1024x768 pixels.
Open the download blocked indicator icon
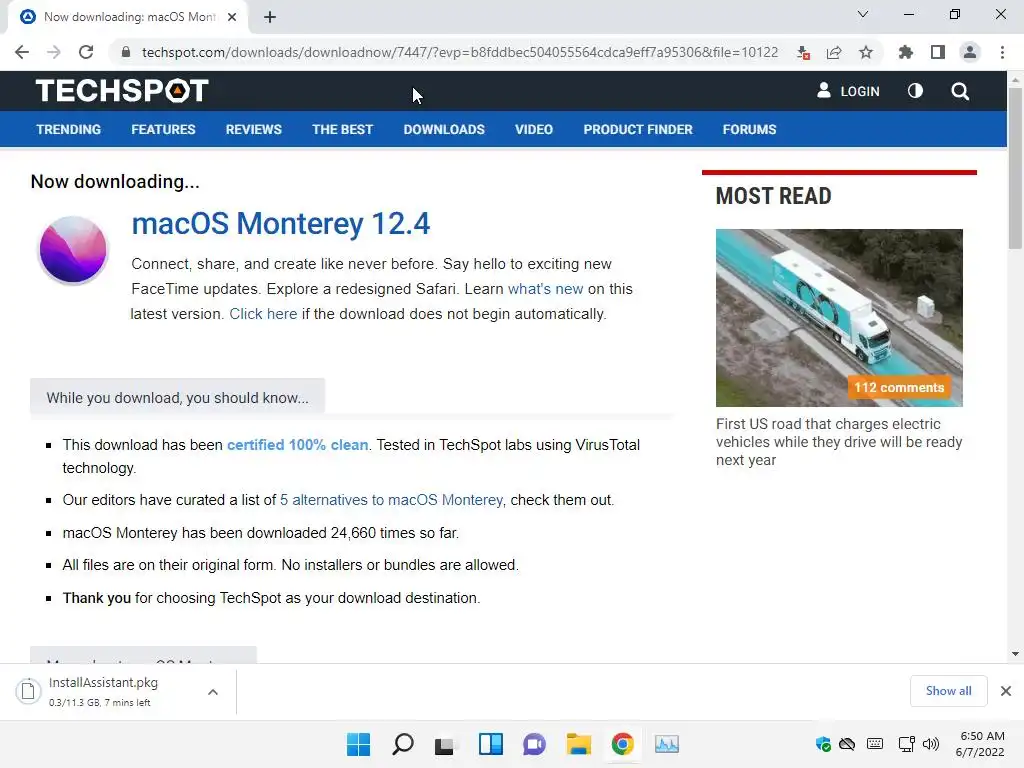803,52
